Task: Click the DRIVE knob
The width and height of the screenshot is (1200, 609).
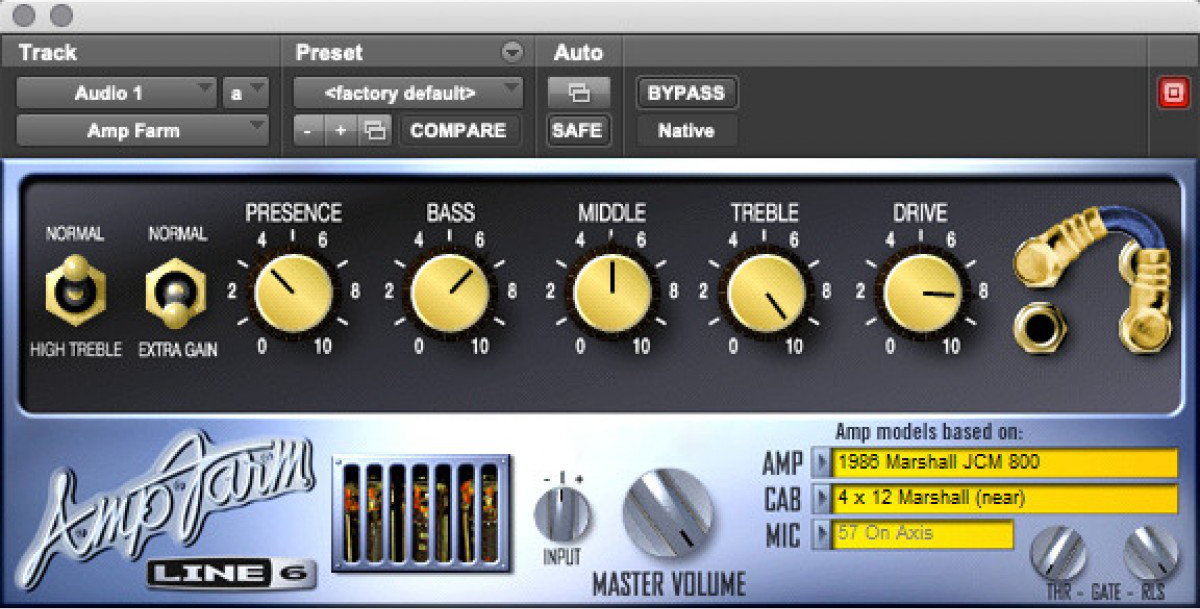Action: [x=922, y=293]
